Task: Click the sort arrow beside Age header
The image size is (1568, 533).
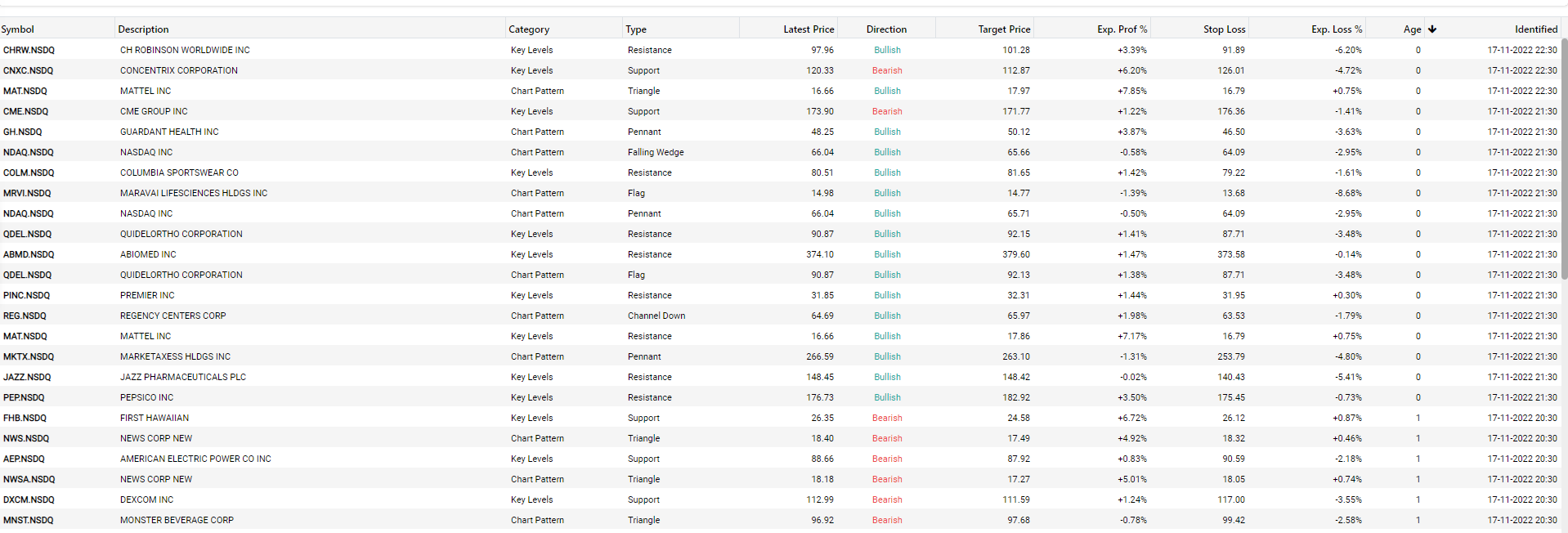Action: click(1432, 29)
